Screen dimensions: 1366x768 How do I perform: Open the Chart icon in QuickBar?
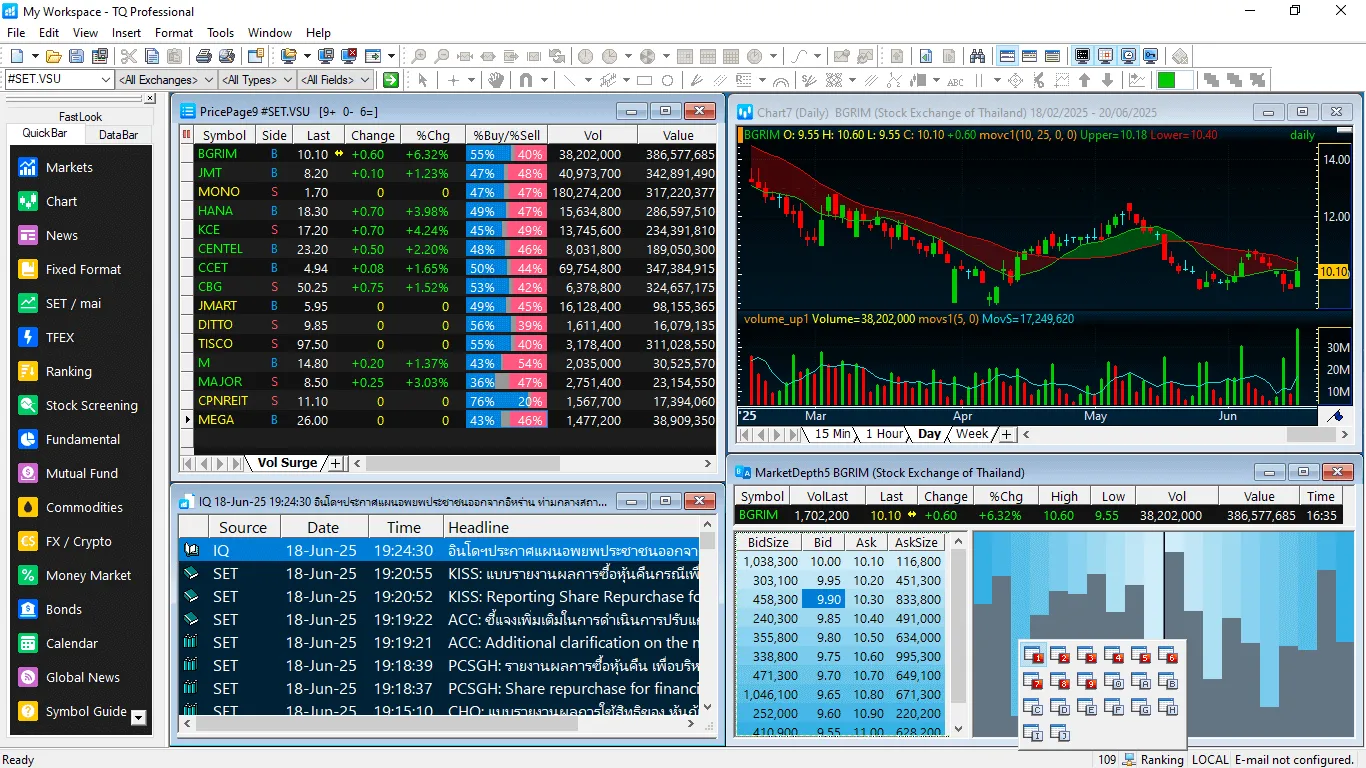click(28, 202)
